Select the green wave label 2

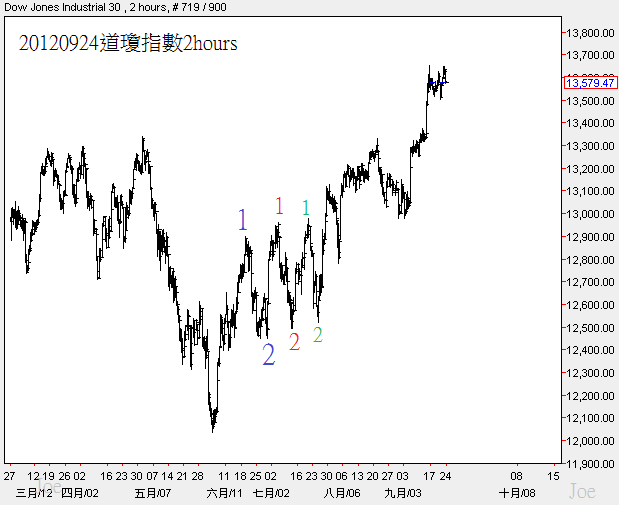click(318, 334)
